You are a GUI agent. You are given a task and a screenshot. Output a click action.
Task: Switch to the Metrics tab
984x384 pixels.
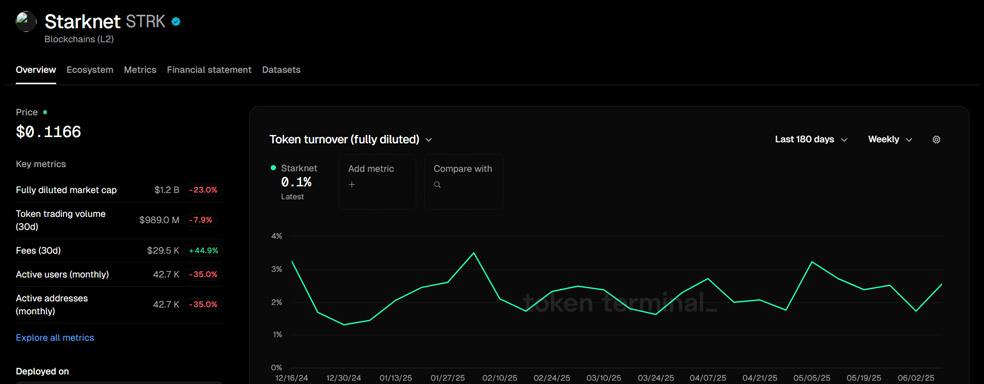click(x=140, y=70)
